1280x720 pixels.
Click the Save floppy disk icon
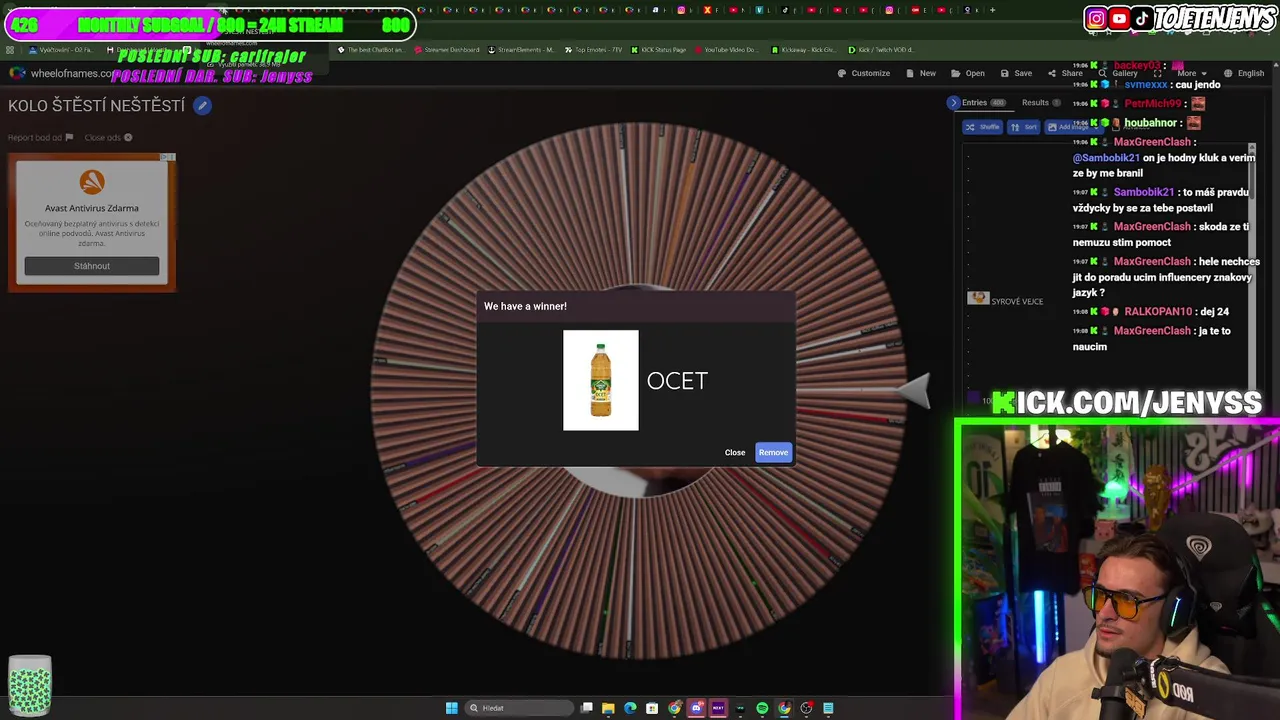pos(1003,73)
